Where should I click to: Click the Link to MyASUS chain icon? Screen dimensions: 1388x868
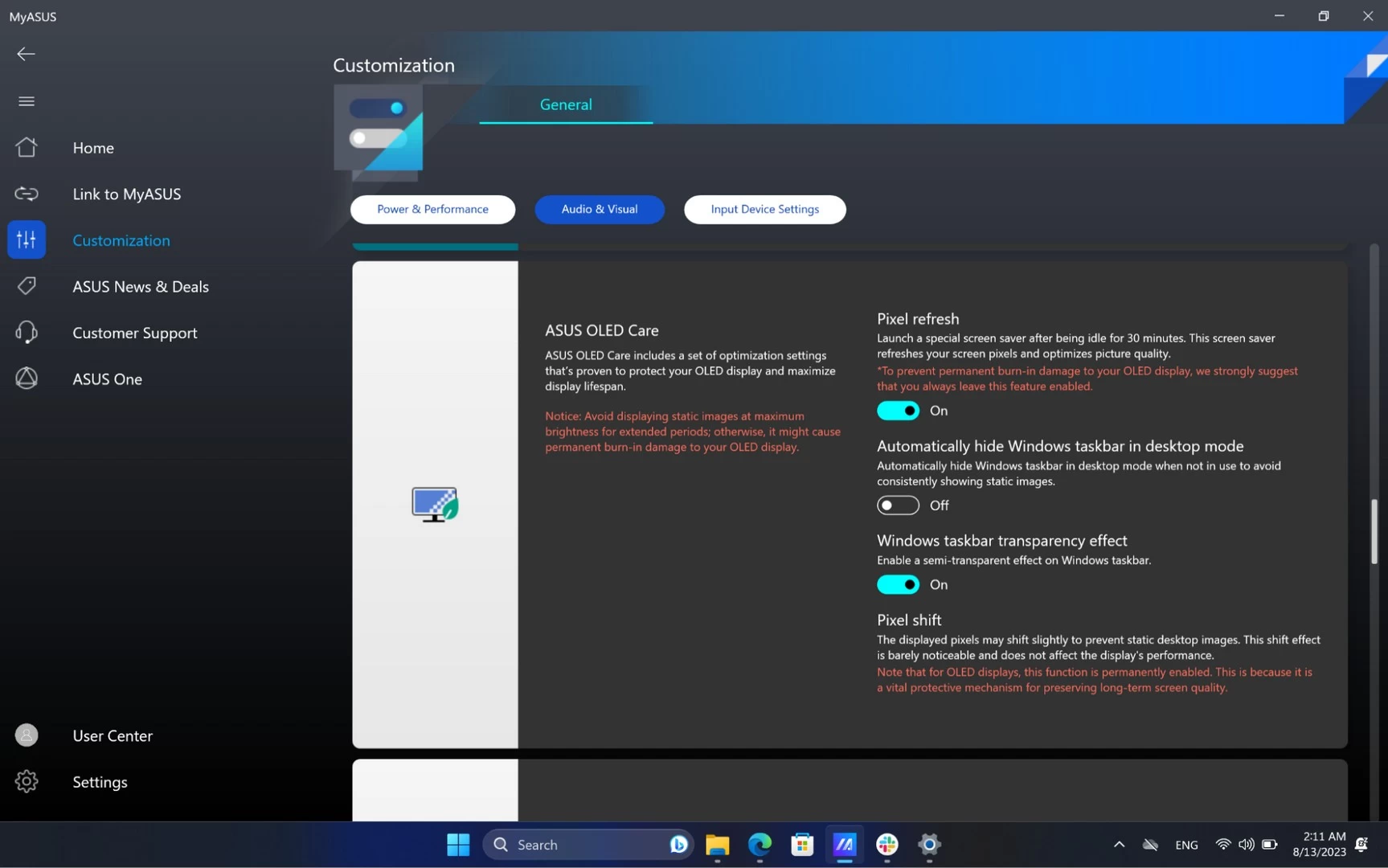pyautogui.click(x=27, y=194)
